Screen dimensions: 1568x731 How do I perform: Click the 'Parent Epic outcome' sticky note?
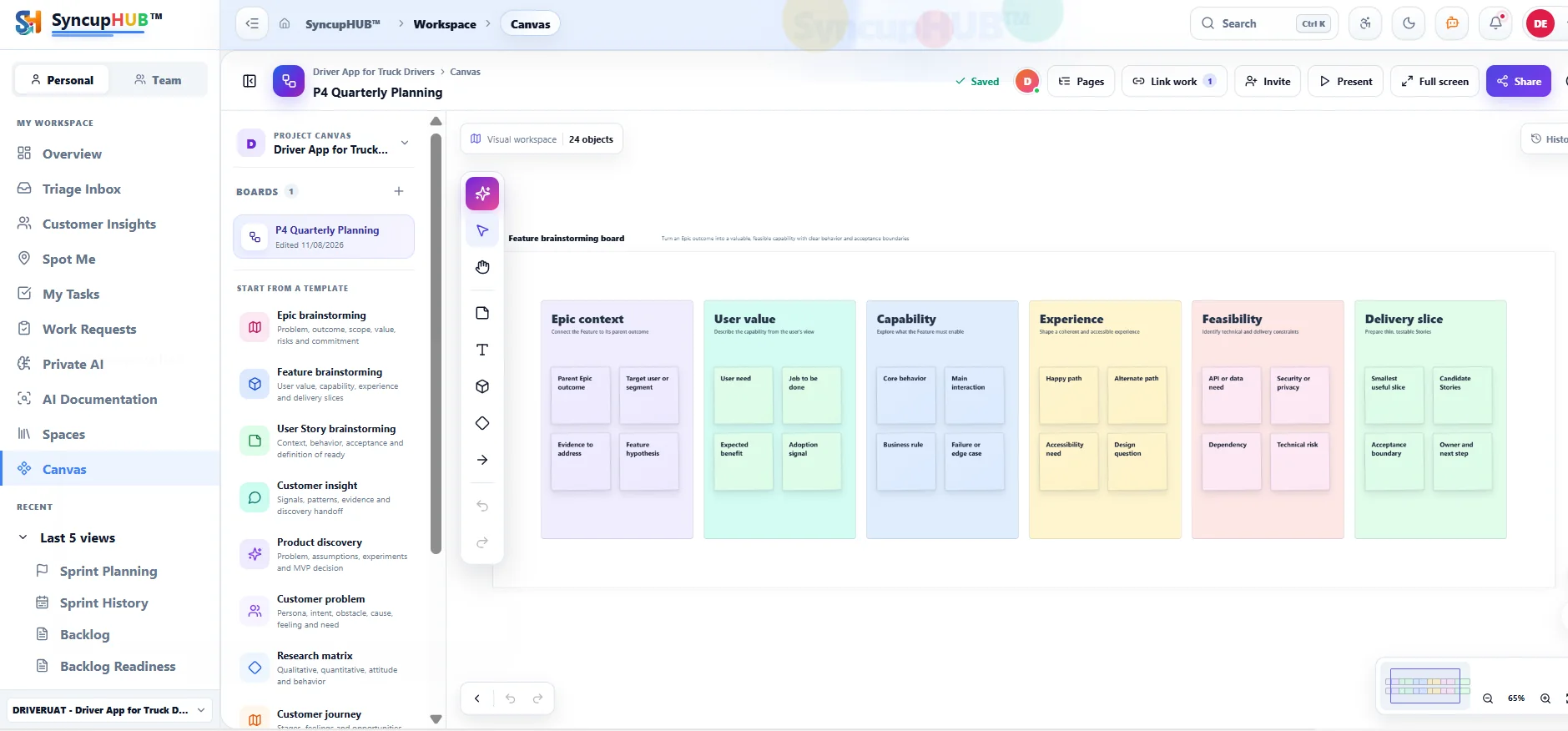tap(581, 395)
